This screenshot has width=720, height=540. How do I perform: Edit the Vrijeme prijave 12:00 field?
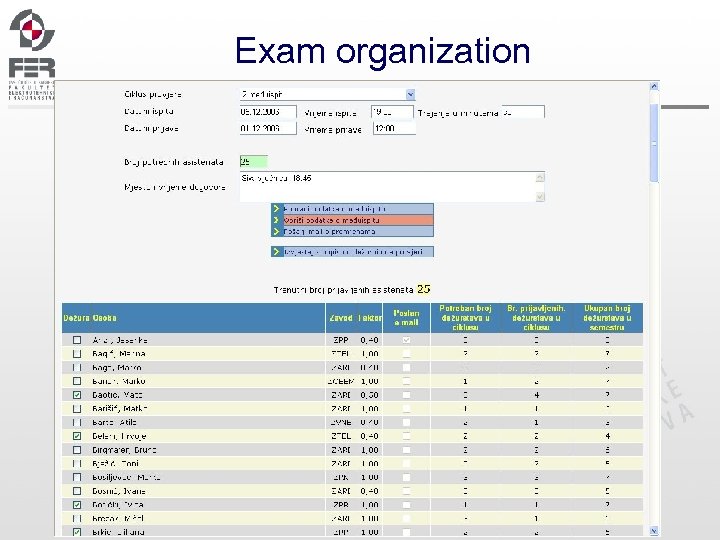pos(394,128)
